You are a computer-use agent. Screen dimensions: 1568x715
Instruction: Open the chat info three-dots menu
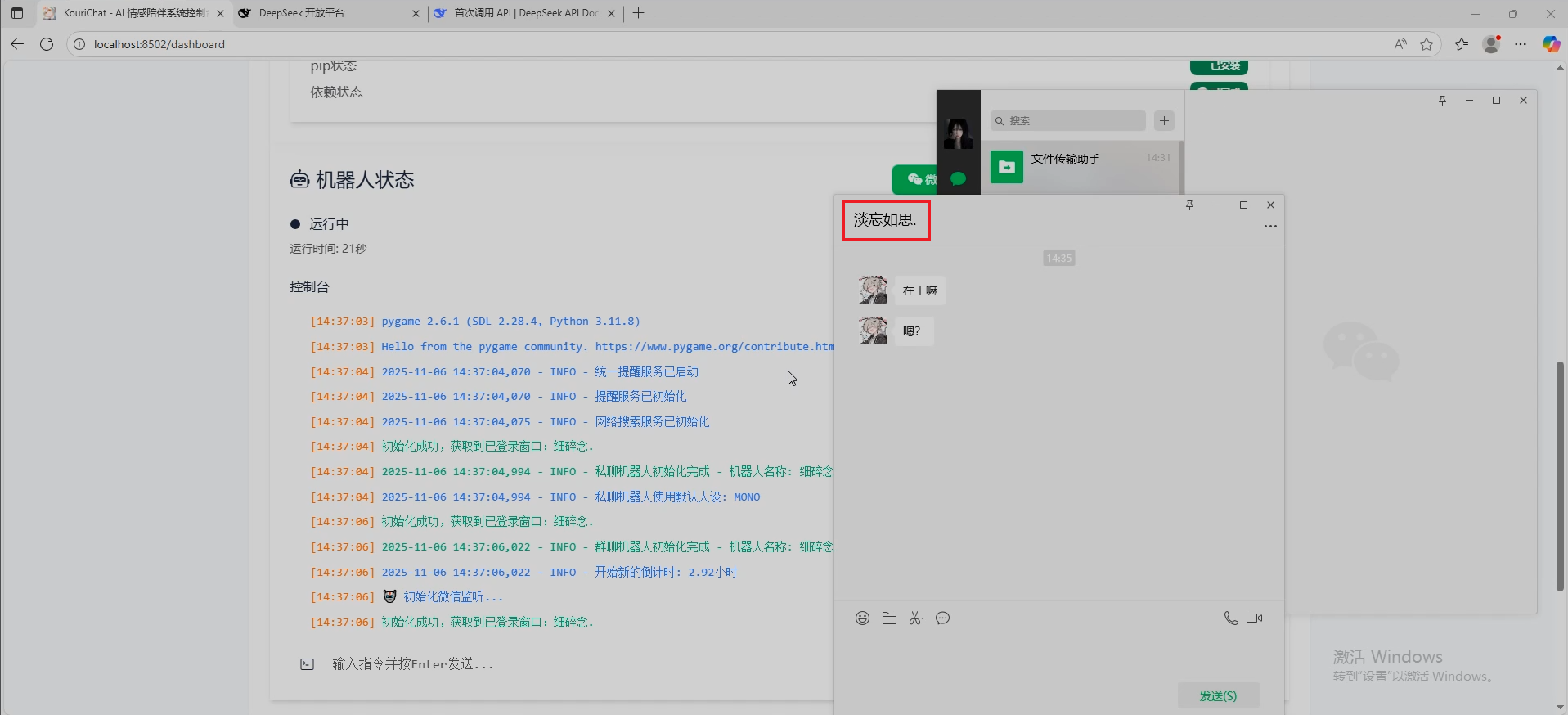click(x=1270, y=227)
